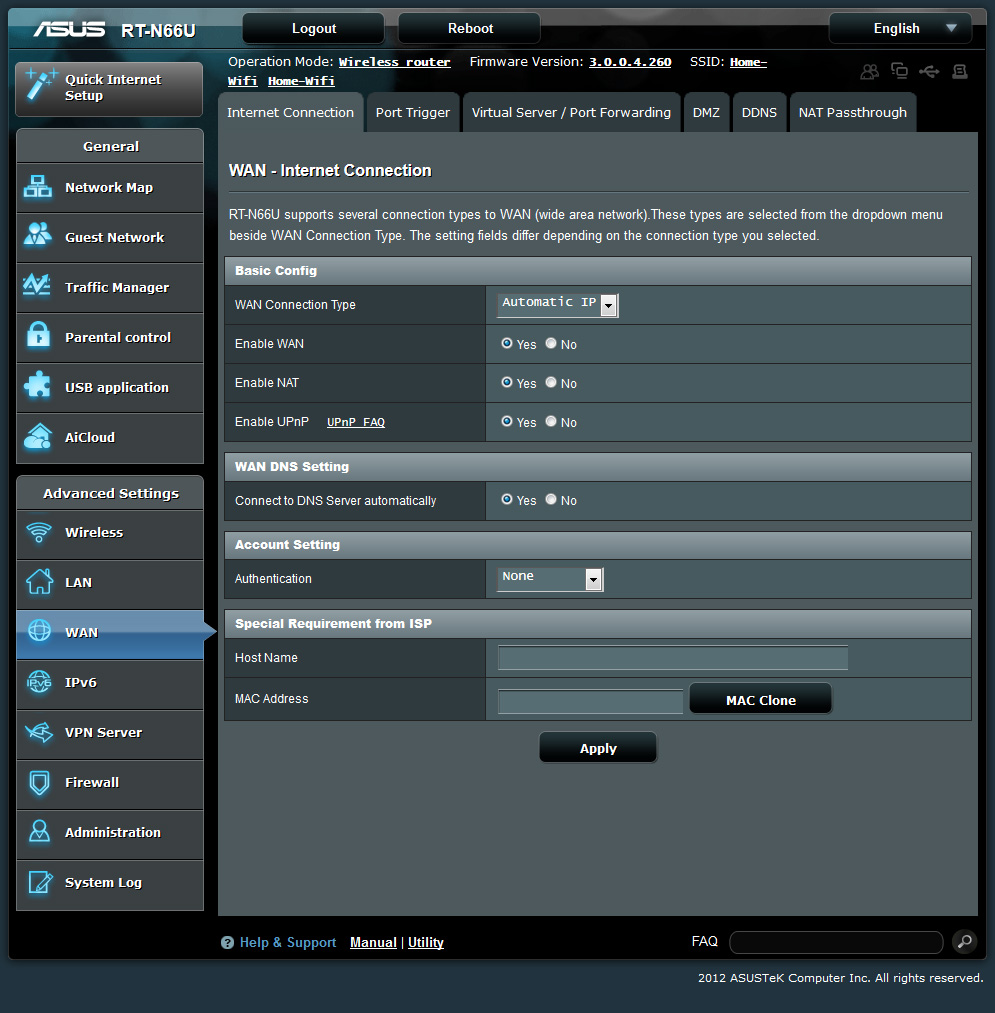
Task: Click the Host Name input field
Action: click(x=673, y=658)
